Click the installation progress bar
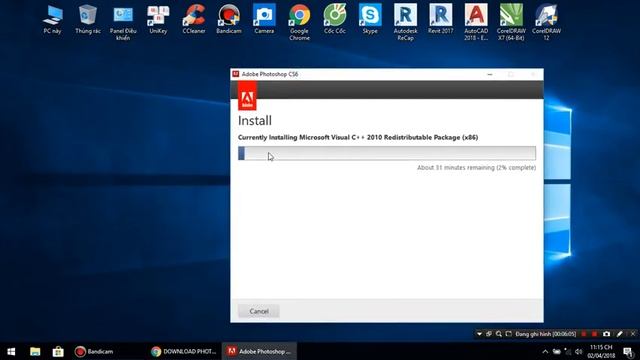This screenshot has height=360, width=640. [387, 153]
